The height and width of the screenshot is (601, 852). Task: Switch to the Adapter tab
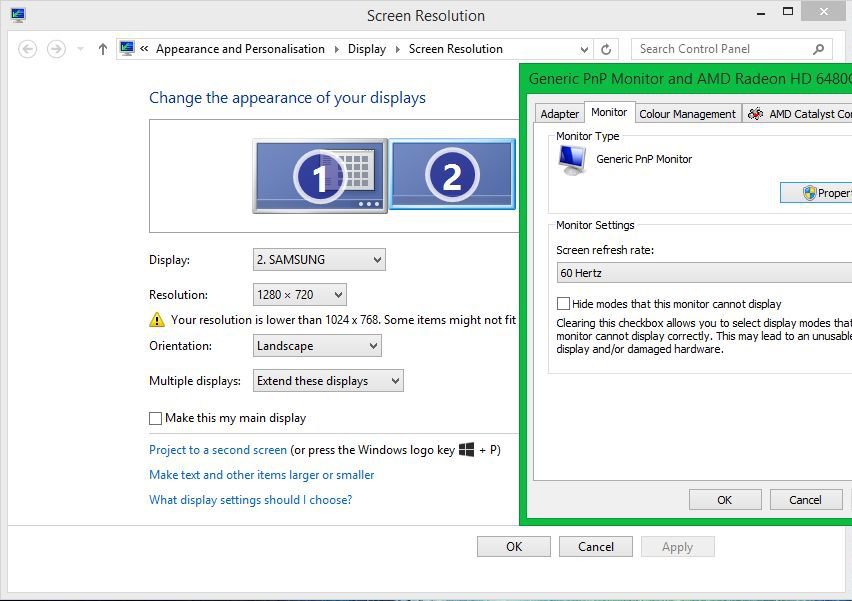pos(559,114)
